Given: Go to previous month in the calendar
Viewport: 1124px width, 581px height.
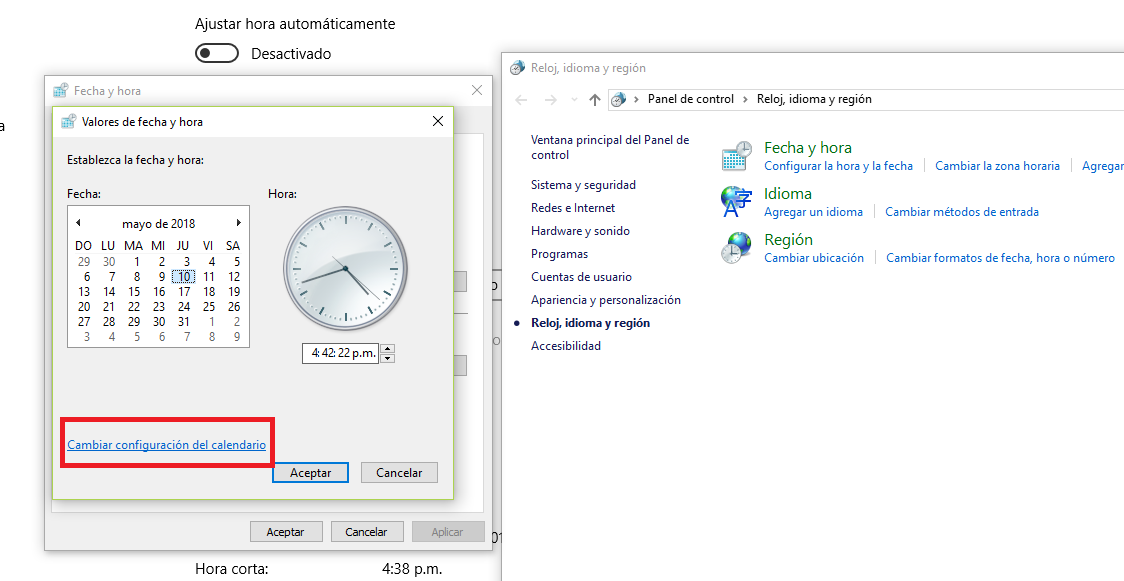Looking at the screenshot, I should point(78,223).
